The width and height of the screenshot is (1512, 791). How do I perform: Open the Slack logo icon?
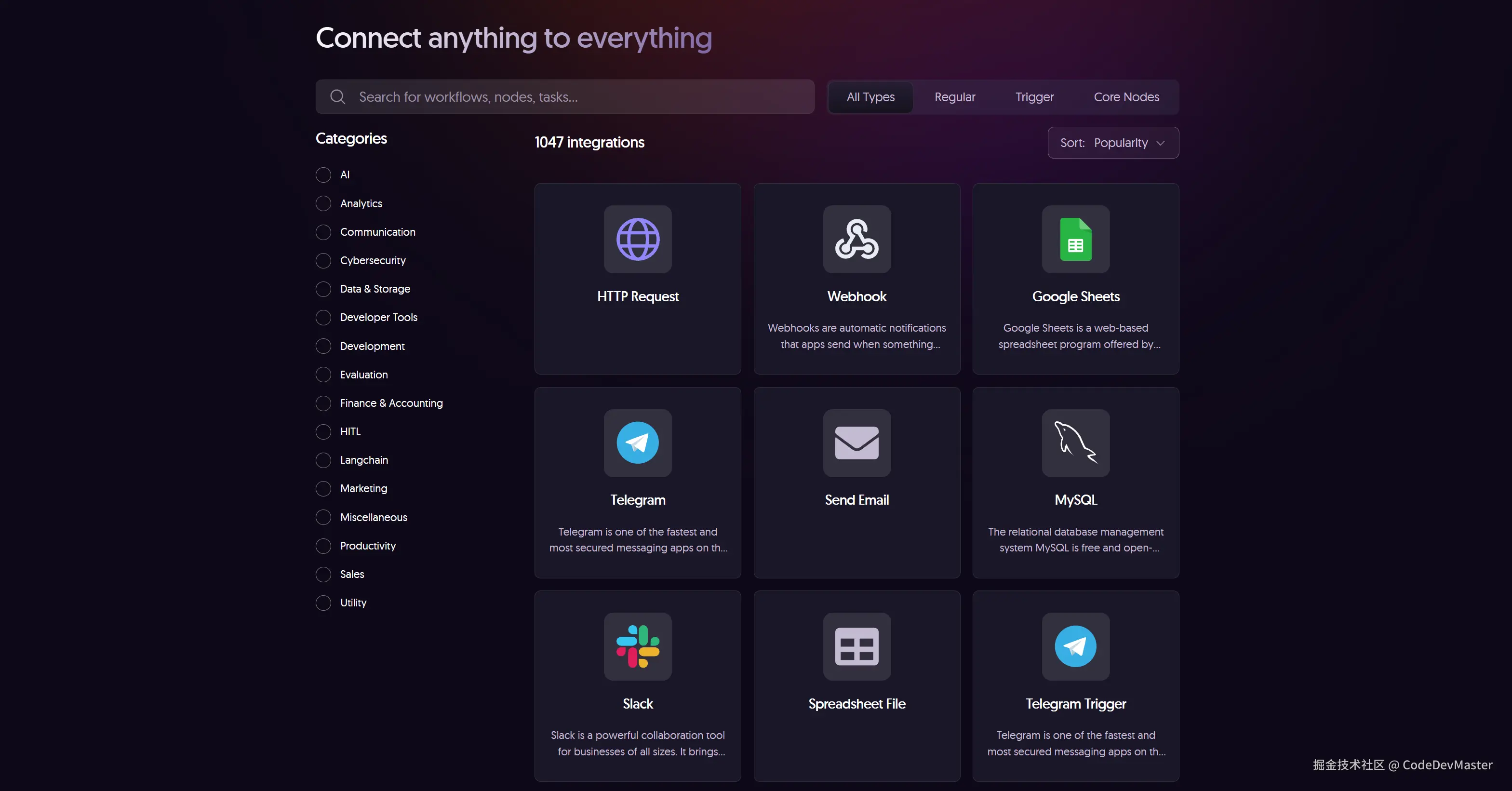pos(638,646)
